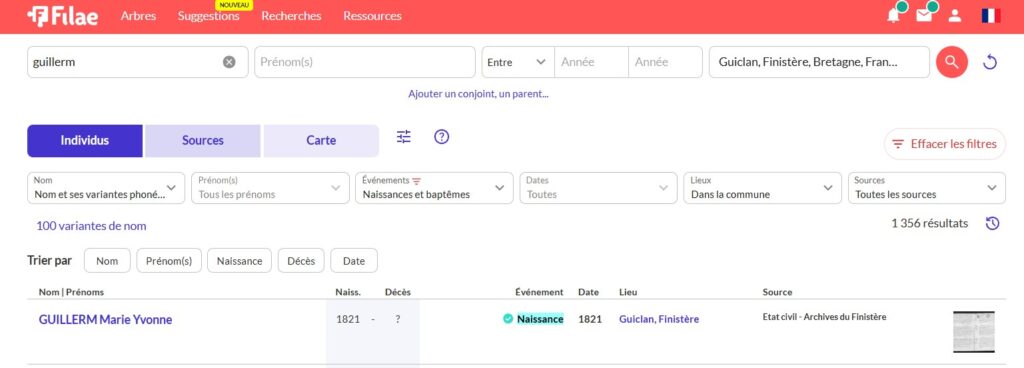This screenshot has height=368, width=1024.
Task: Open the notifications bell
Action: [893, 16]
